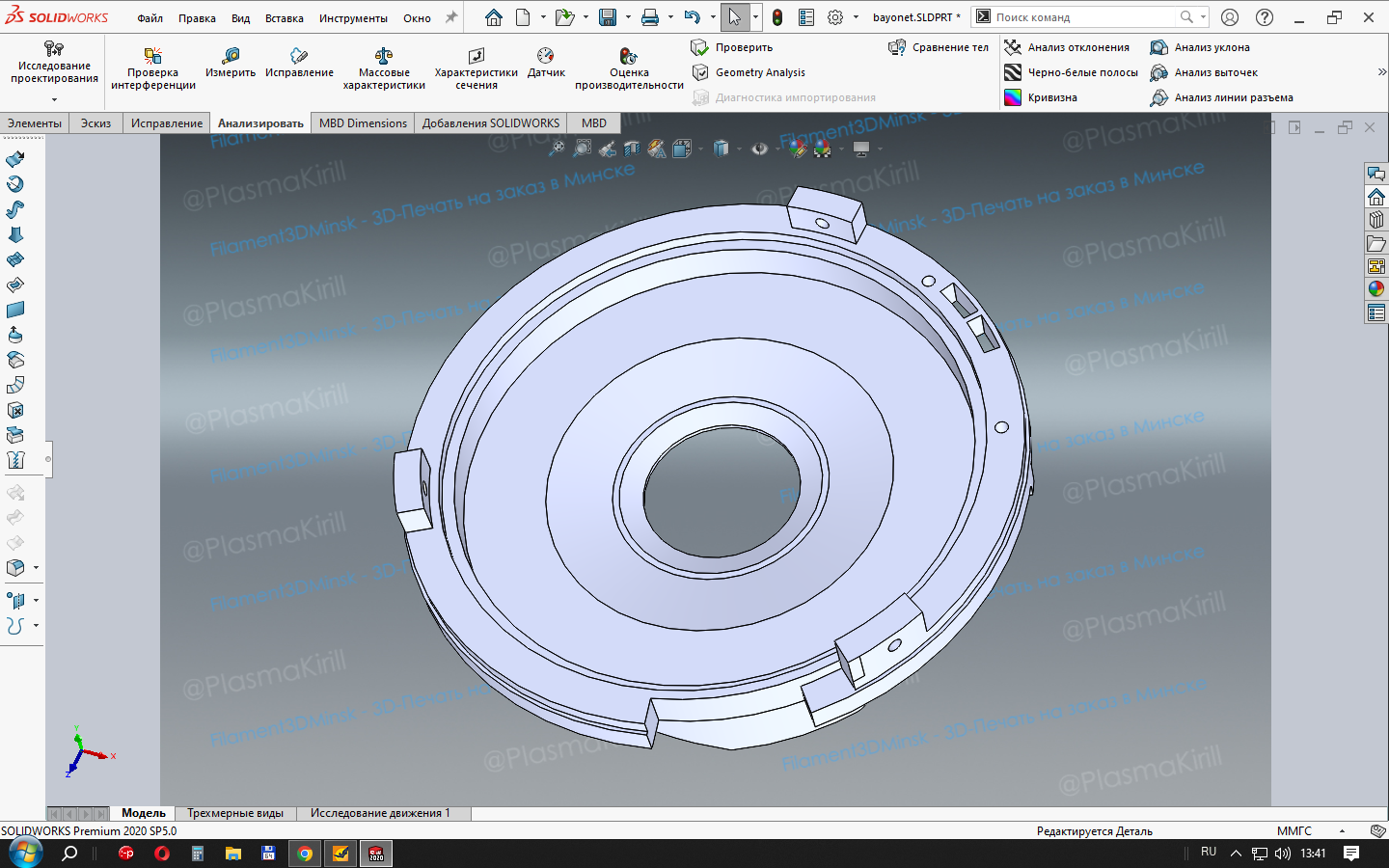This screenshot has width=1389, height=868.
Task: Expand View Settings monitor dropdown arrow
Action: pos(880,149)
